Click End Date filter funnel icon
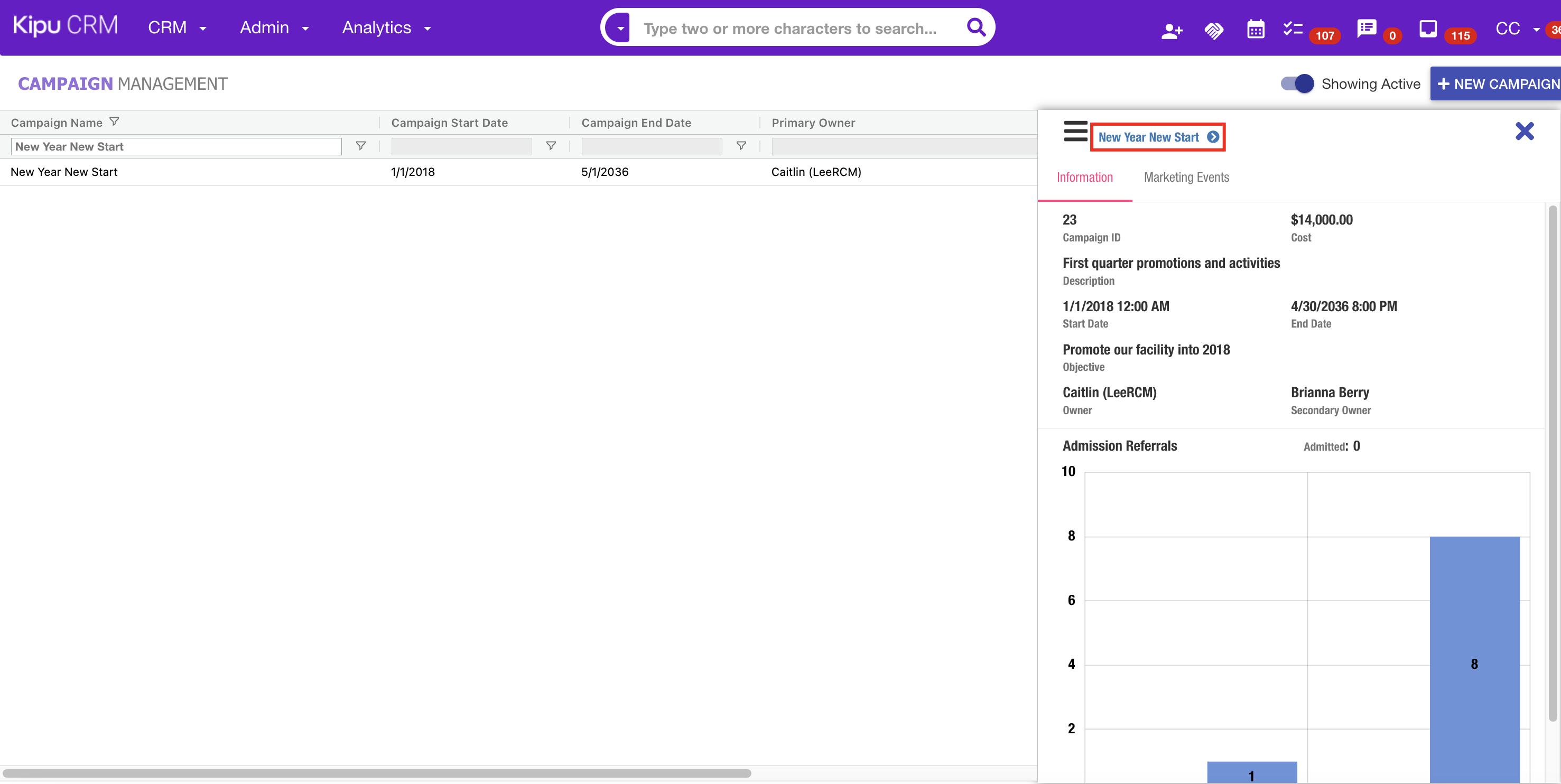The image size is (1561, 784). [741, 146]
